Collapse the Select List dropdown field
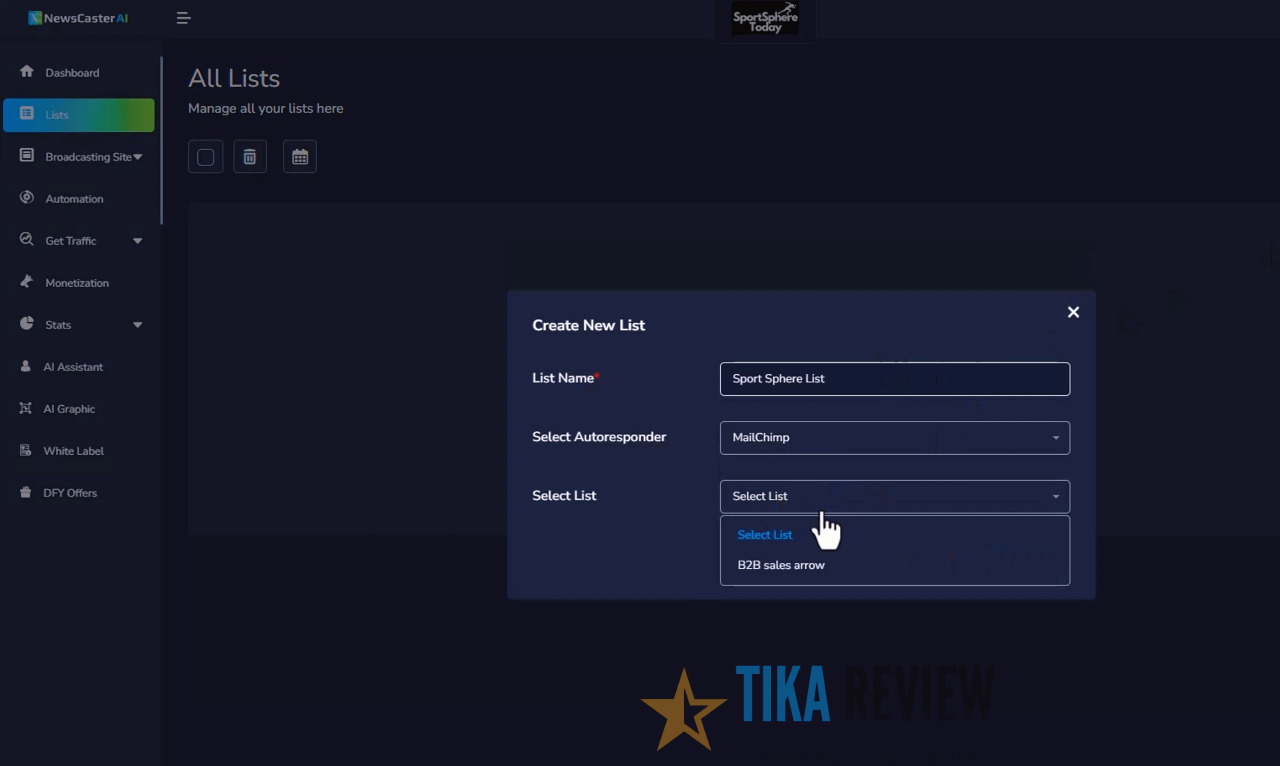 895,496
